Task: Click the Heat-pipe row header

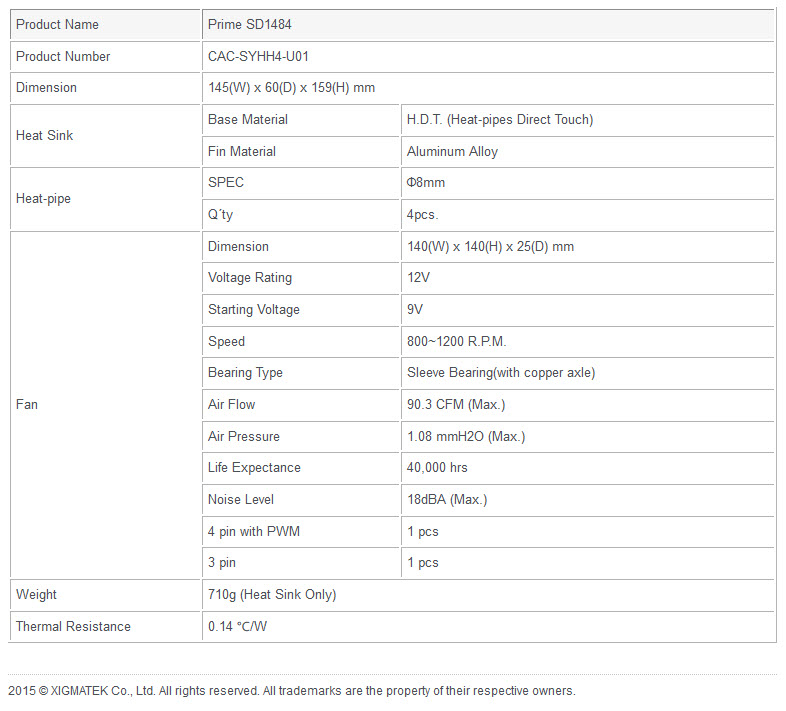Action: 43,198
